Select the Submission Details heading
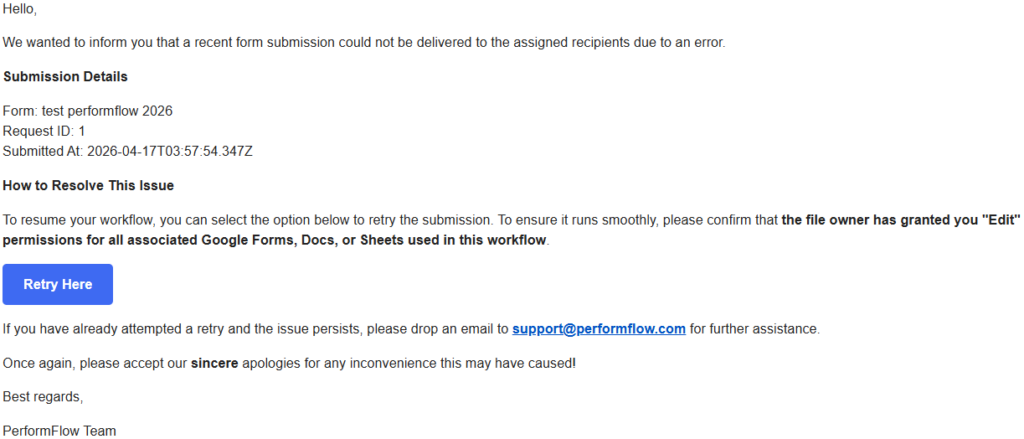The height and width of the screenshot is (439, 1024). 65,77
